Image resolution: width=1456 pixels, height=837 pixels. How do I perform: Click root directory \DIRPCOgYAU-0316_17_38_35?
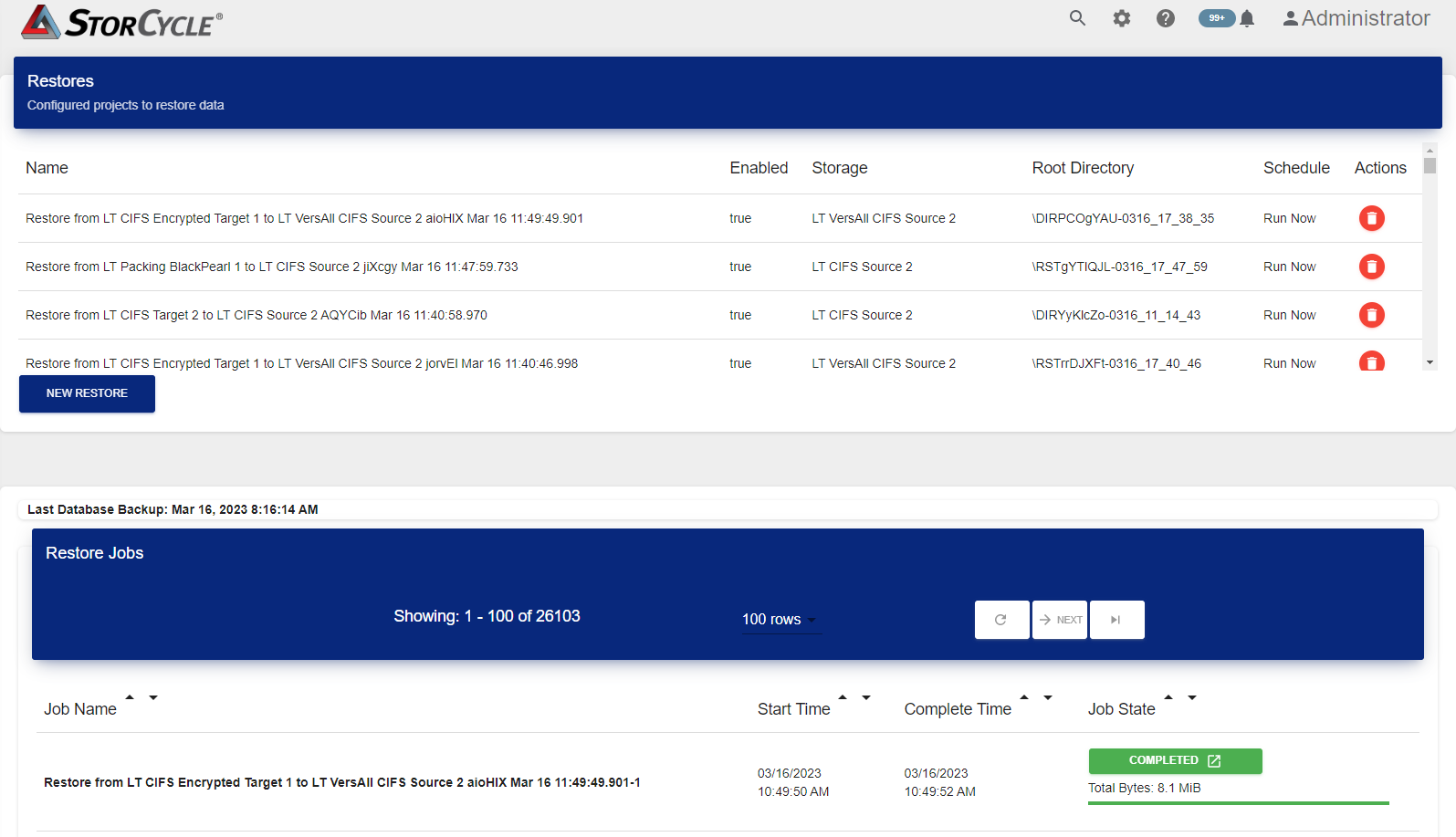pyautogui.click(x=1123, y=218)
